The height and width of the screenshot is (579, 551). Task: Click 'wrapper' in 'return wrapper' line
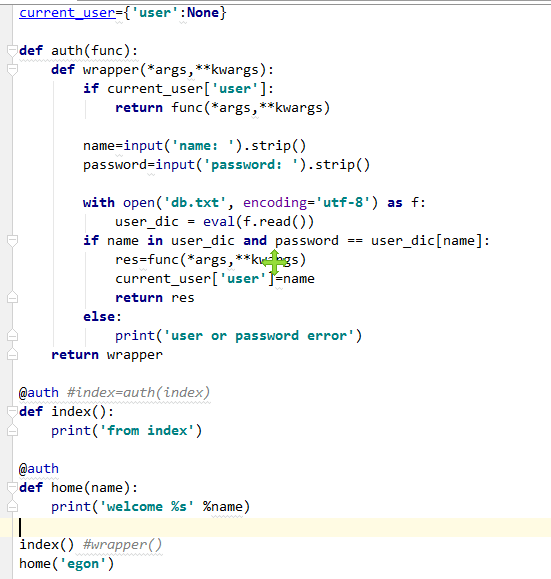(x=135, y=355)
